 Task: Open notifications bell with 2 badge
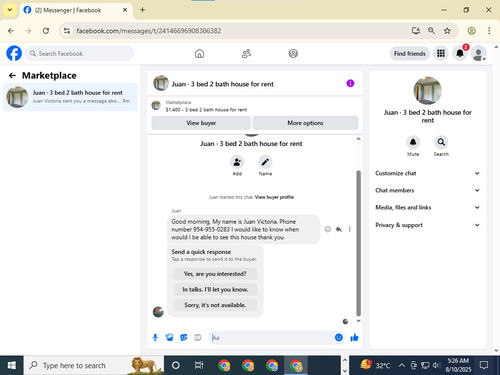click(460, 53)
